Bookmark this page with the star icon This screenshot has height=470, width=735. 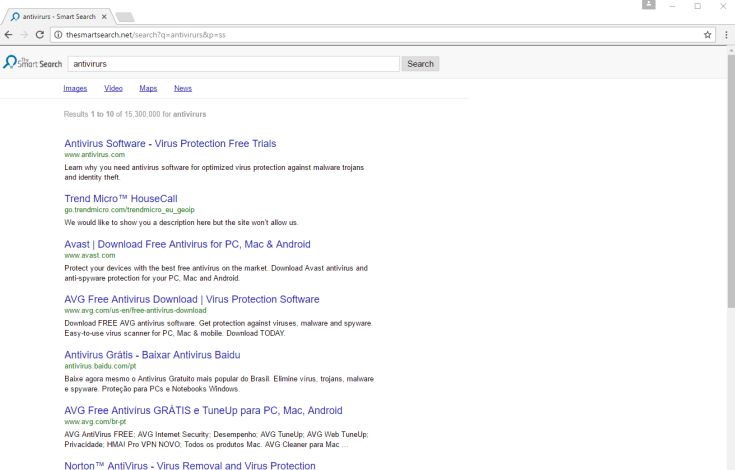707,35
